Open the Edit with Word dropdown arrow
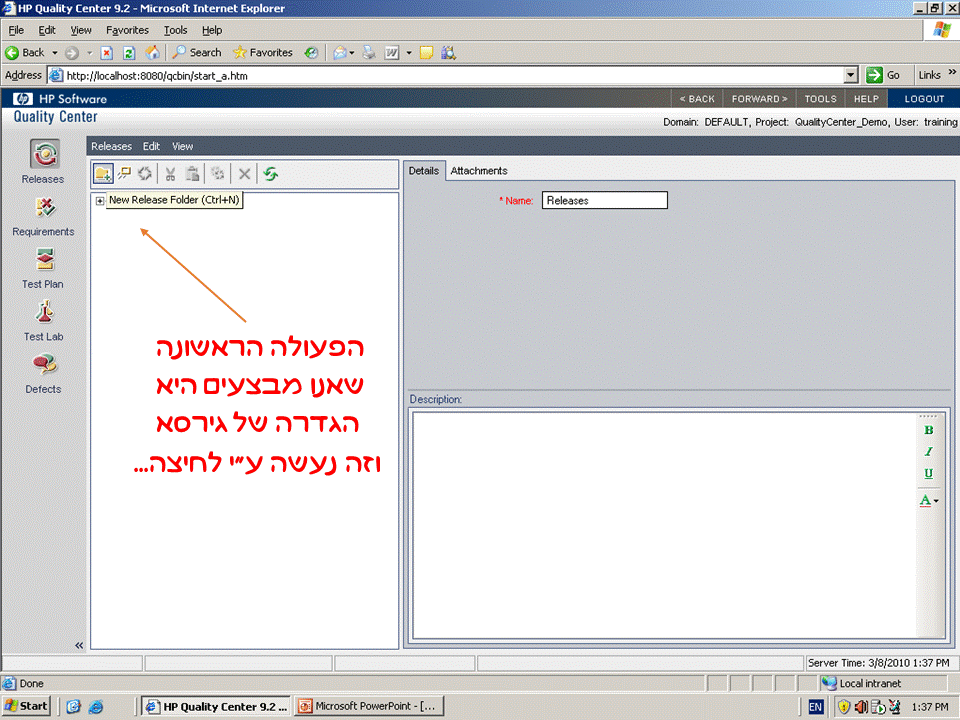 pyautogui.click(x=408, y=53)
